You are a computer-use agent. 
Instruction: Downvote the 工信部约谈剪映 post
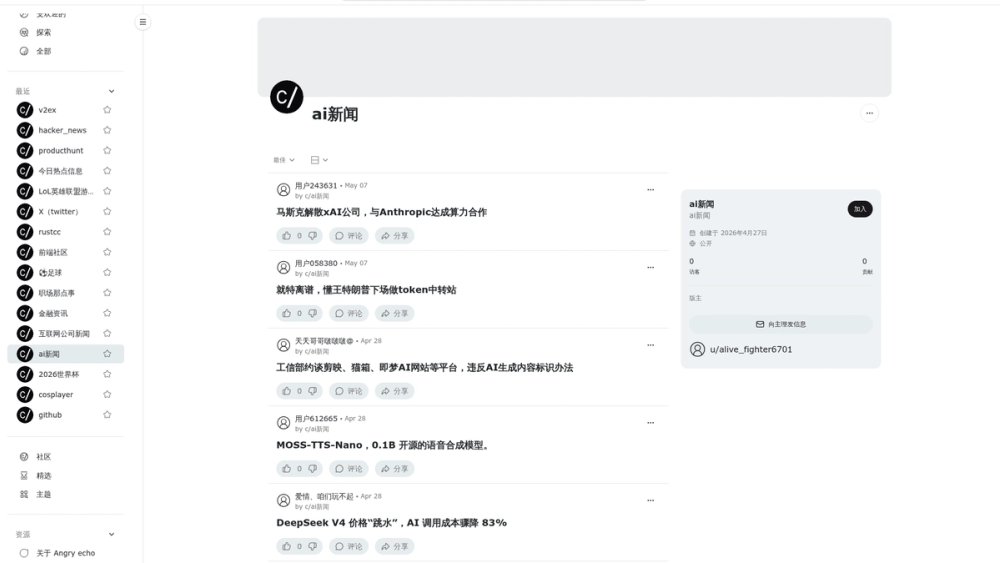(312, 391)
